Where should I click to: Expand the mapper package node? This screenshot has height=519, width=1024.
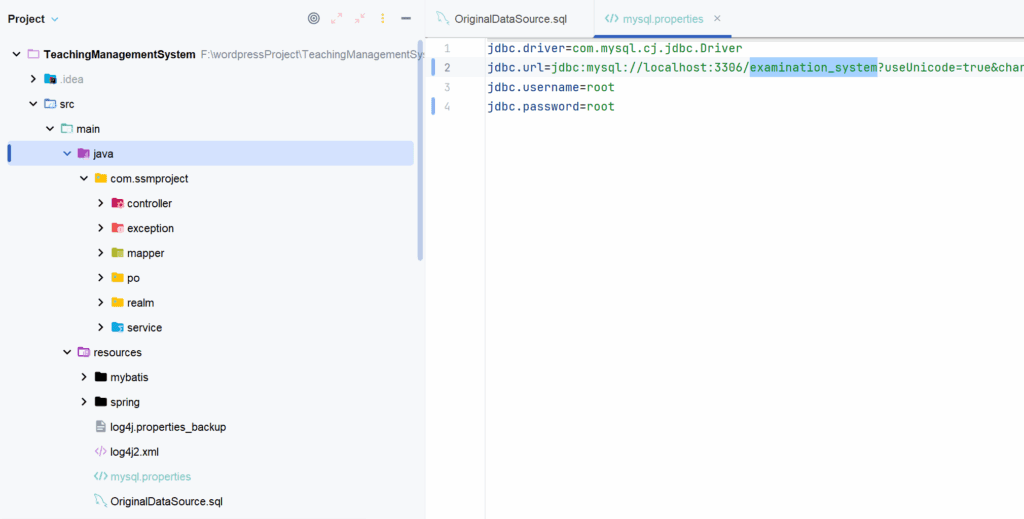click(x=100, y=253)
